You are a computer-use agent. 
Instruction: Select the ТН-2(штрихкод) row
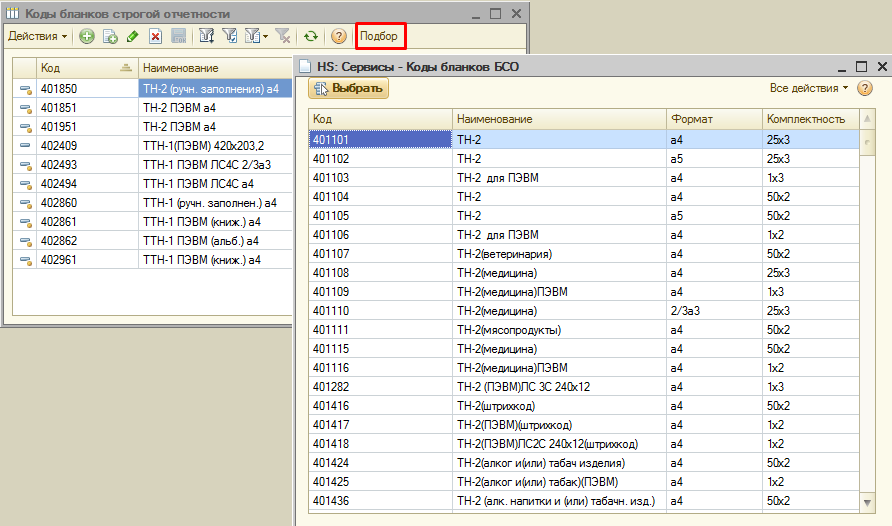click(x=584, y=405)
